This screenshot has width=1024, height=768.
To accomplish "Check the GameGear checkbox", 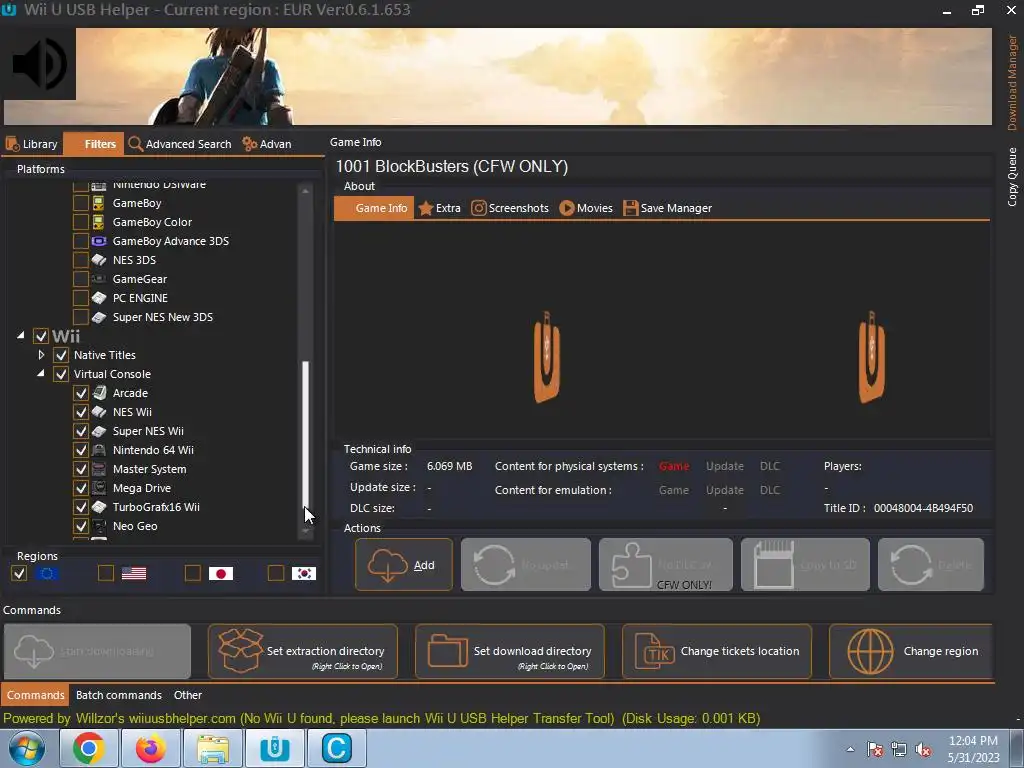I will pyautogui.click(x=80, y=279).
